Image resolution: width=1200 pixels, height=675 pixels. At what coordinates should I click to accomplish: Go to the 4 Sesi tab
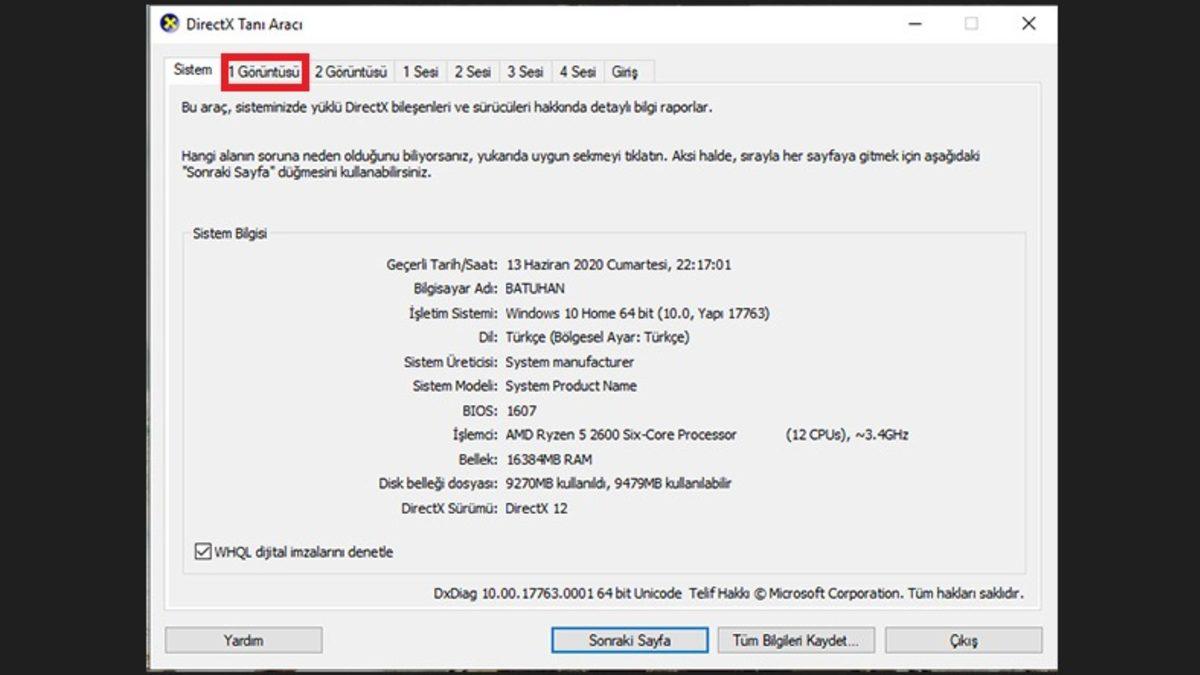(x=577, y=72)
